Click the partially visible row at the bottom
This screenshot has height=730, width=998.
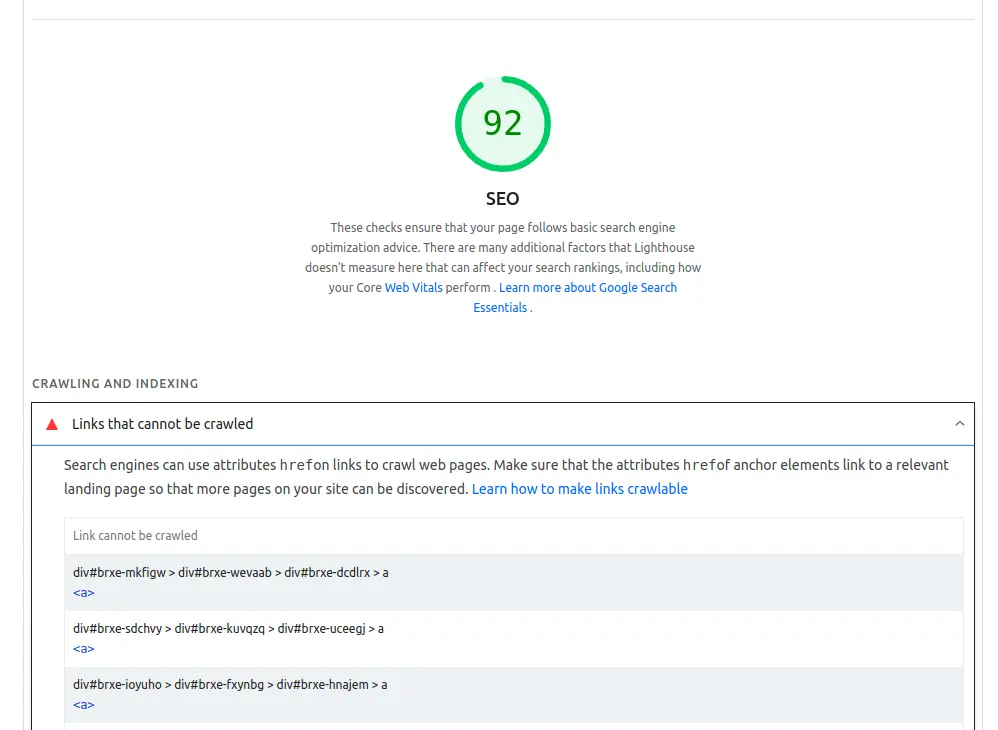tap(500, 727)
